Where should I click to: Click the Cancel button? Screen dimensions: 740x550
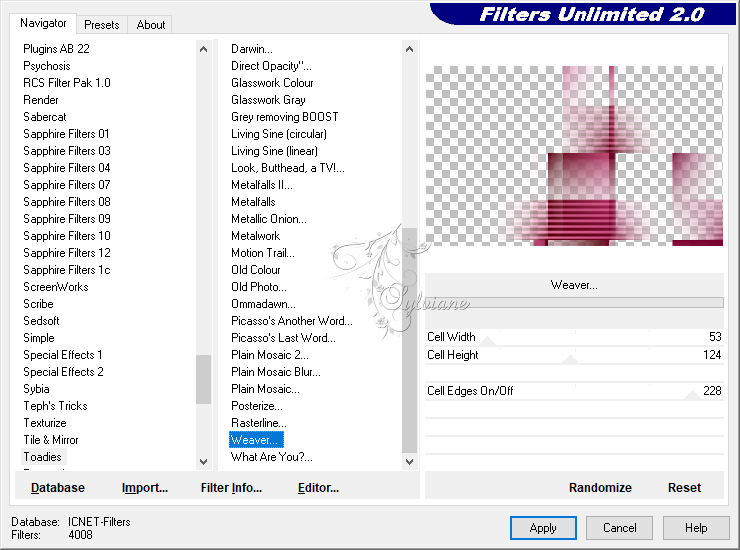[620, 527]
